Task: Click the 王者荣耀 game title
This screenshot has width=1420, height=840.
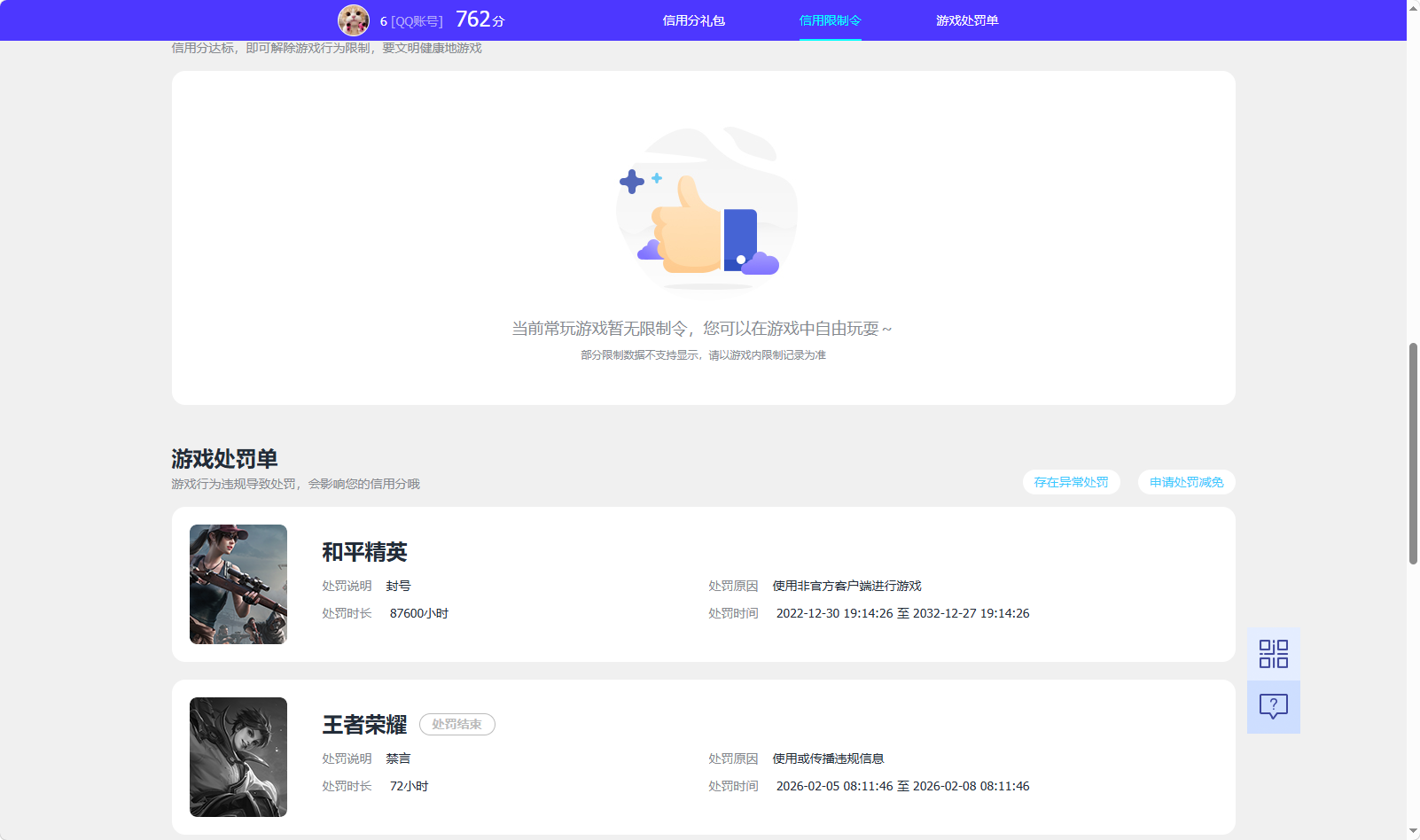Action: point(364,725)
